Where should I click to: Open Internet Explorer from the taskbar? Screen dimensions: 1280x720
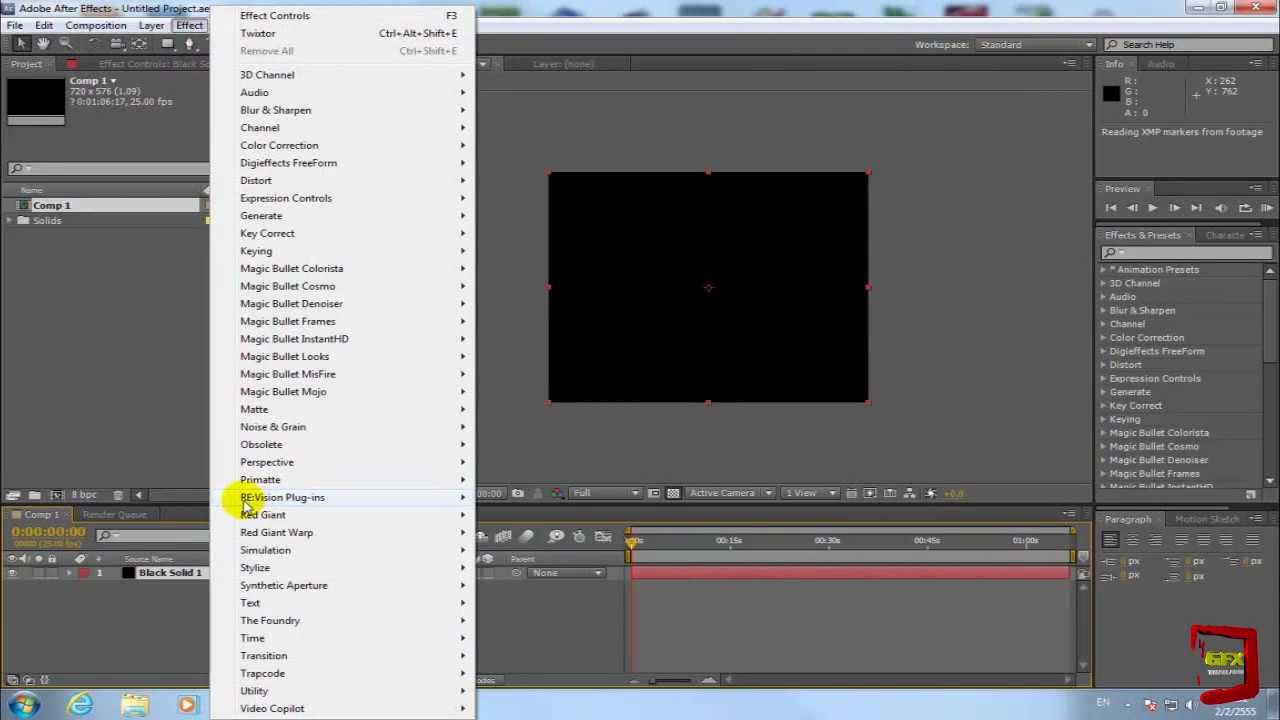point(80,705)
